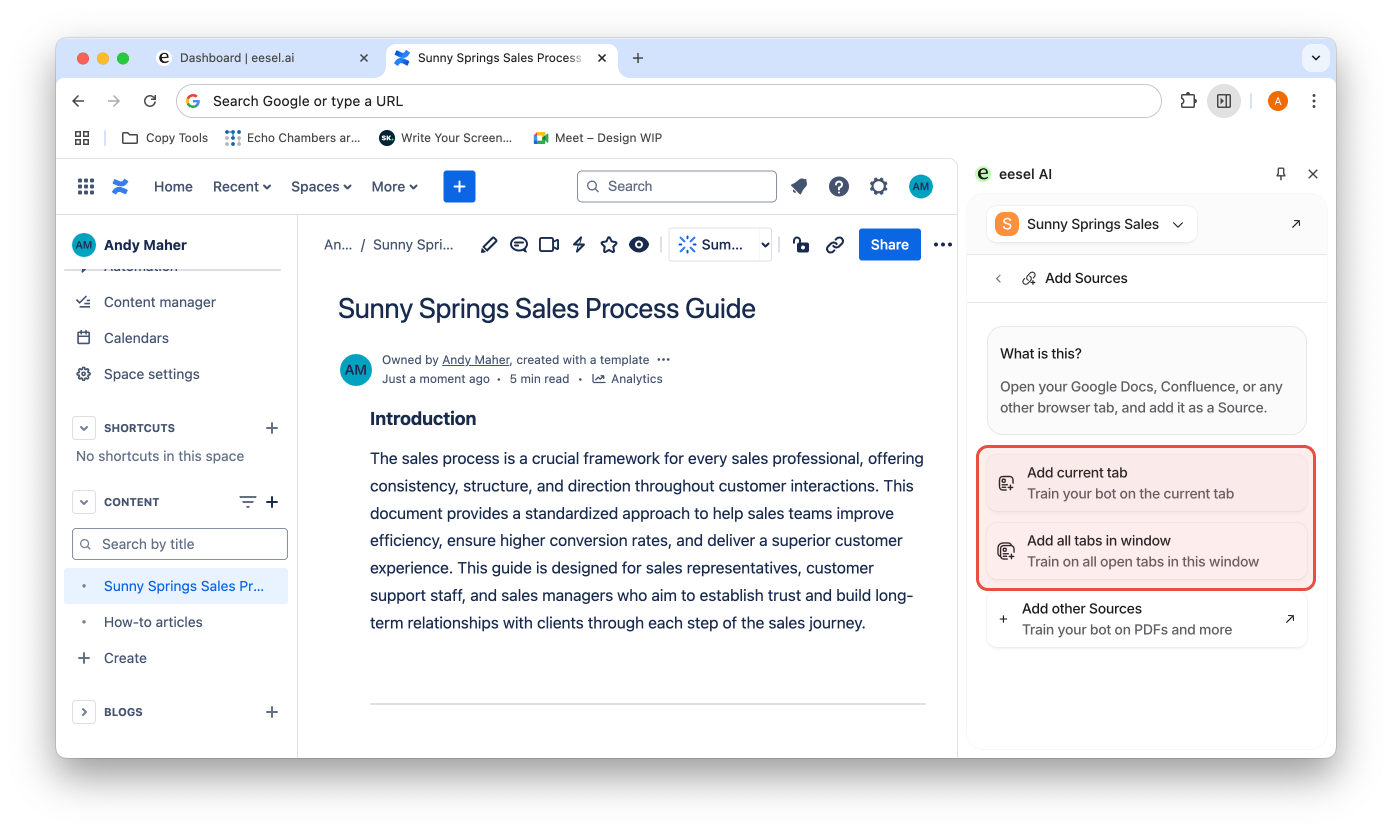Collapse the Content section
The height and width of the screenshot is (832, 1392).
(x=84, y=502)
